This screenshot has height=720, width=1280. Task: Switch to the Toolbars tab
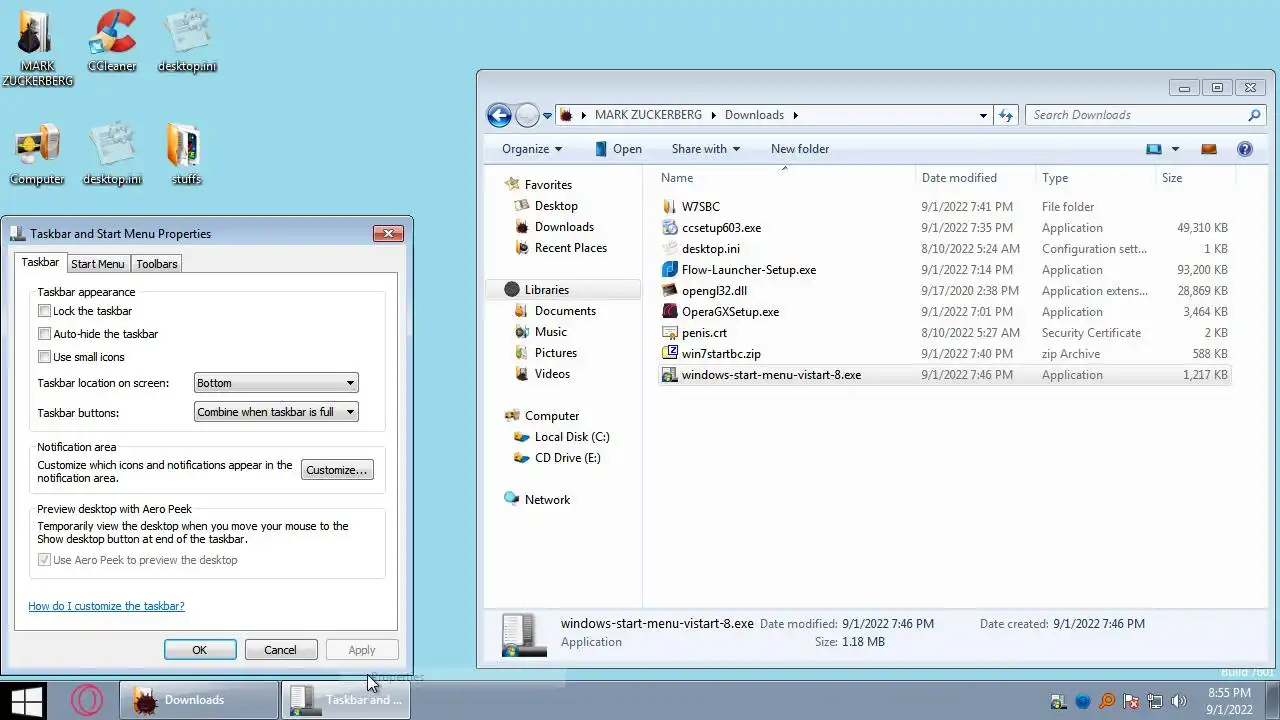tap(157, 264)
